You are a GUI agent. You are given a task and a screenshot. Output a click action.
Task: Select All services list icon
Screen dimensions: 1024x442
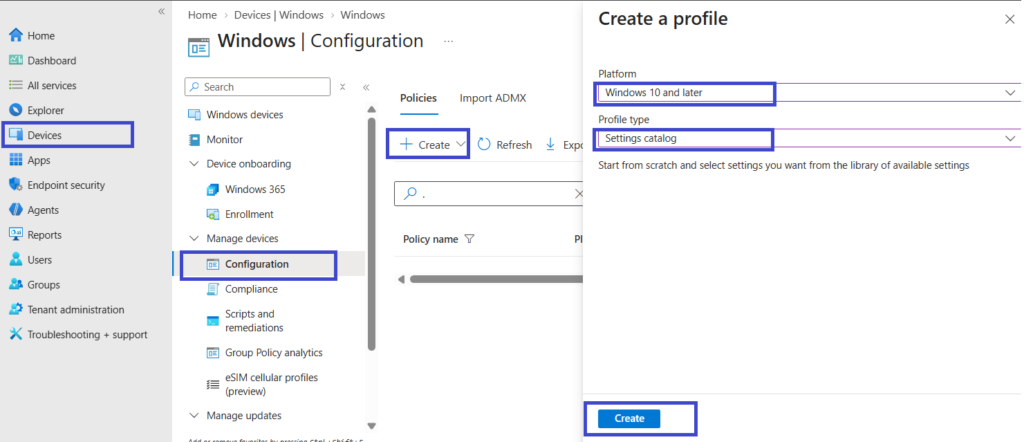coord(16,85)
